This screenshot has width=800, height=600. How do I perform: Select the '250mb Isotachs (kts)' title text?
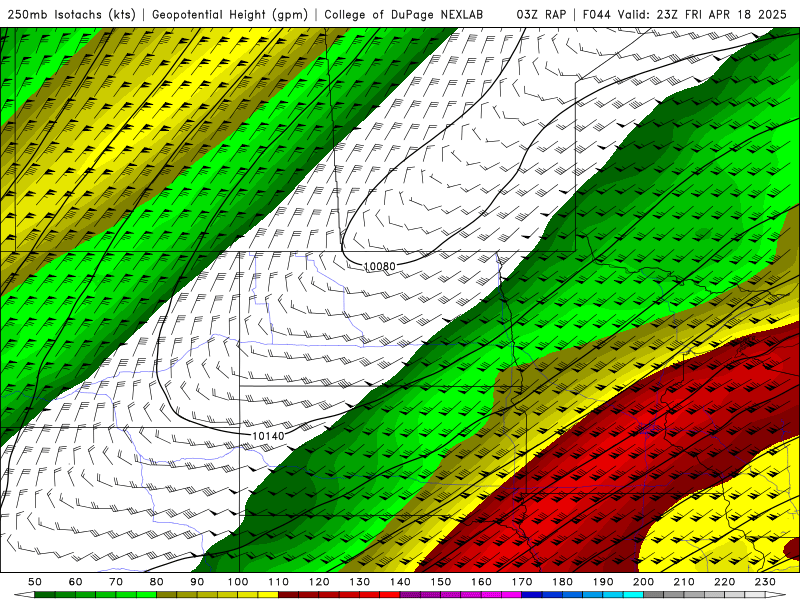[71, 15]
